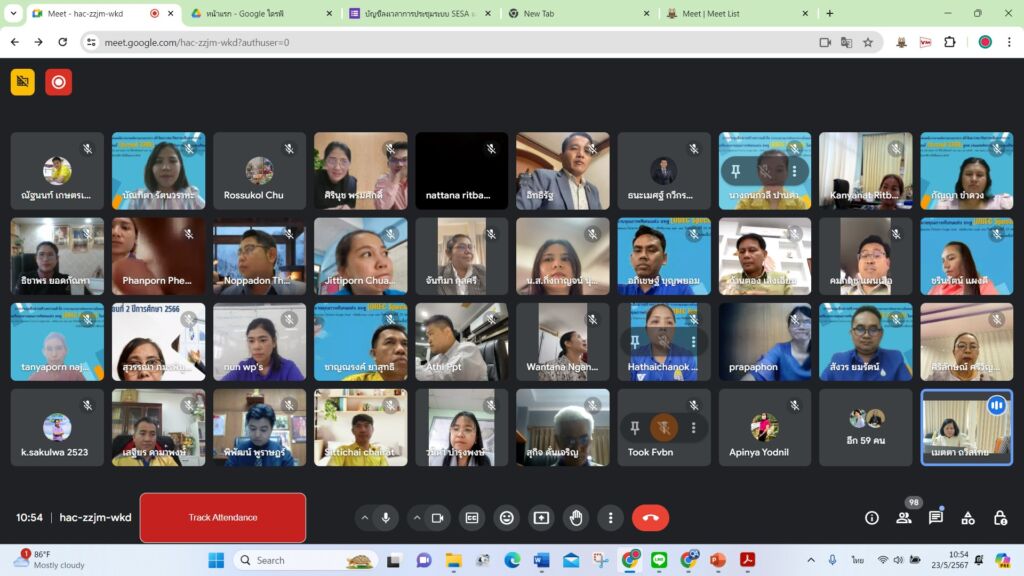Open Microsoft Word from the taskbar

pyautogui.click(x=541, y=560)
